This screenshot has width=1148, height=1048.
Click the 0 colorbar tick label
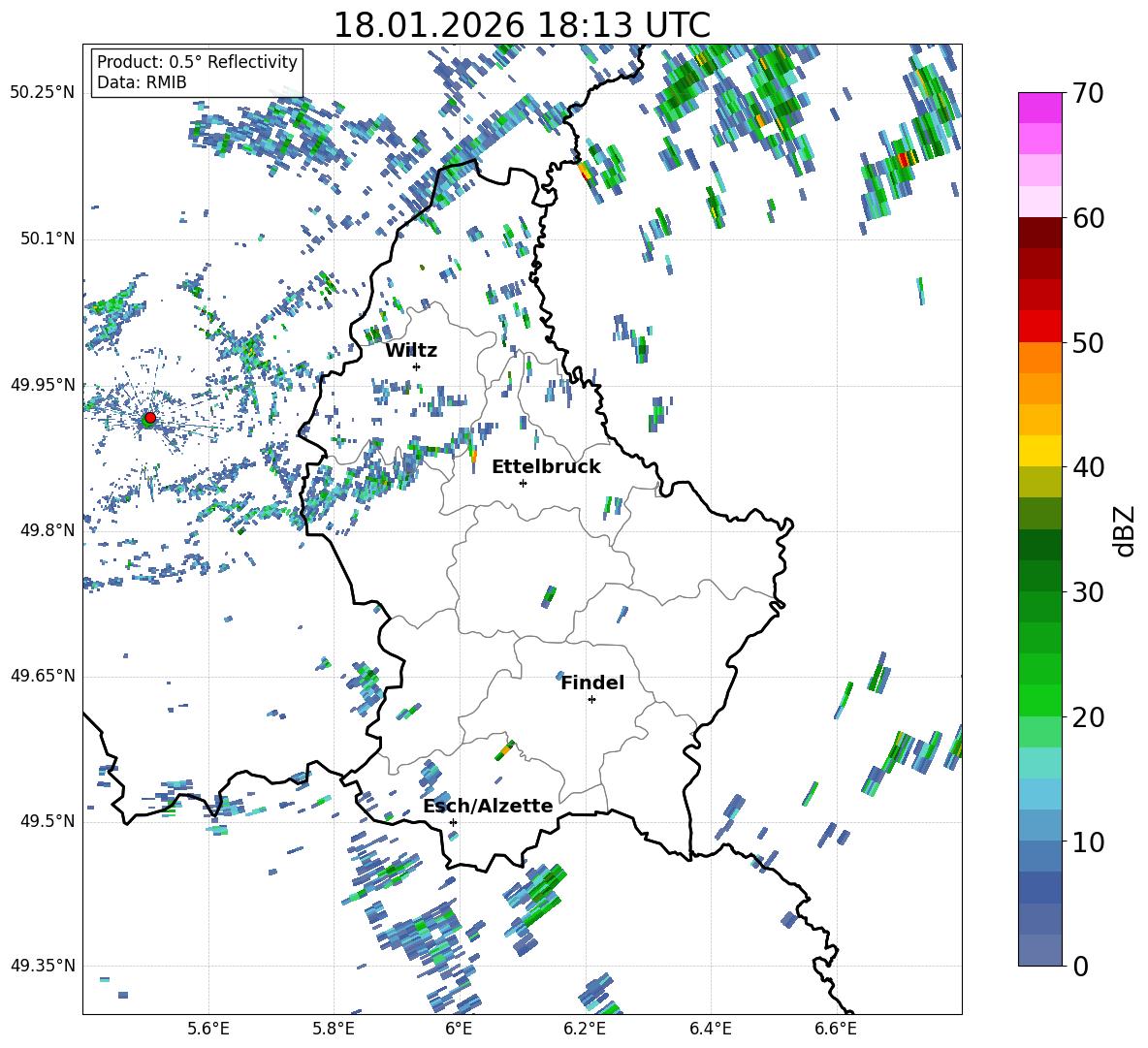coord(1080,966)
